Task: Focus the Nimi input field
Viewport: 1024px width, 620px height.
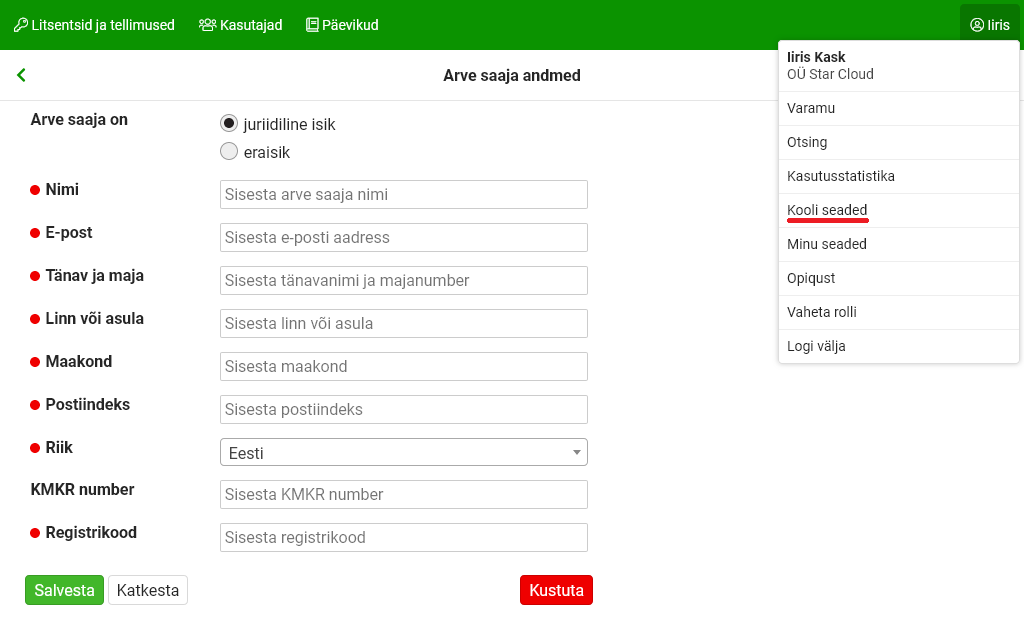Action: coord(403,194)
